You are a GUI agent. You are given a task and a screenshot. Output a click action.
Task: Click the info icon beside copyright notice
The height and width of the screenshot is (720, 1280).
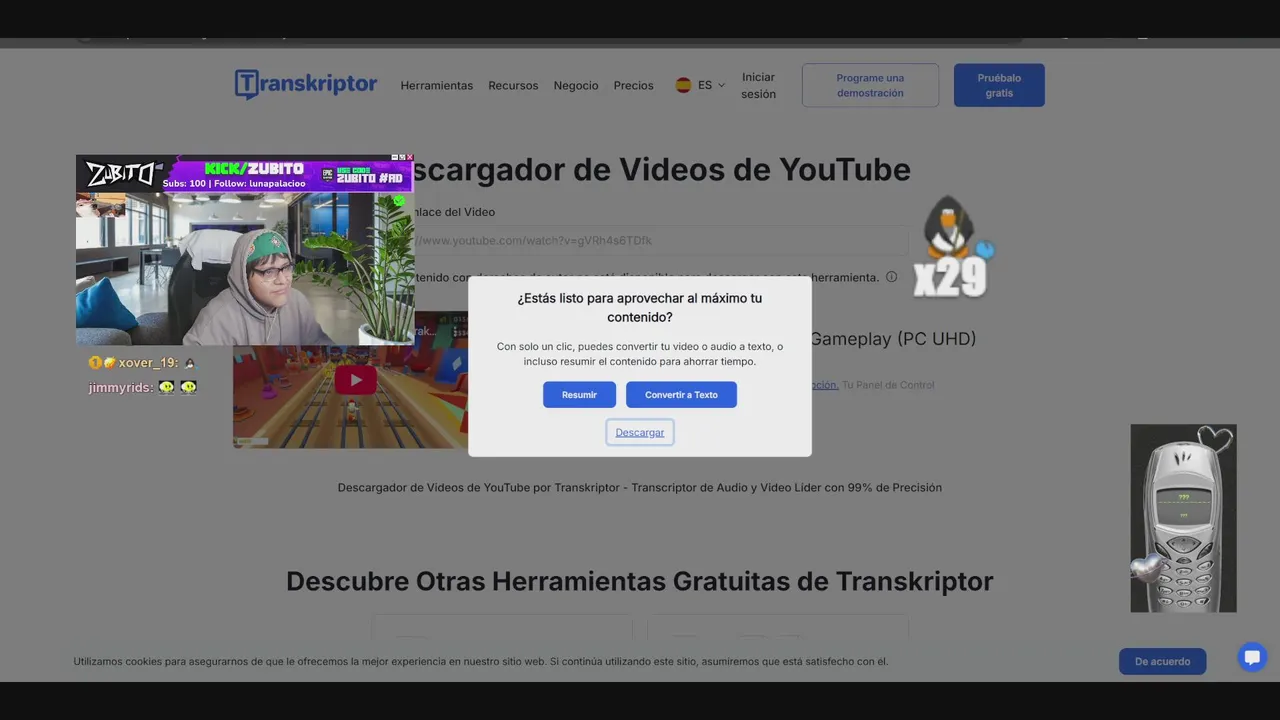891,277
